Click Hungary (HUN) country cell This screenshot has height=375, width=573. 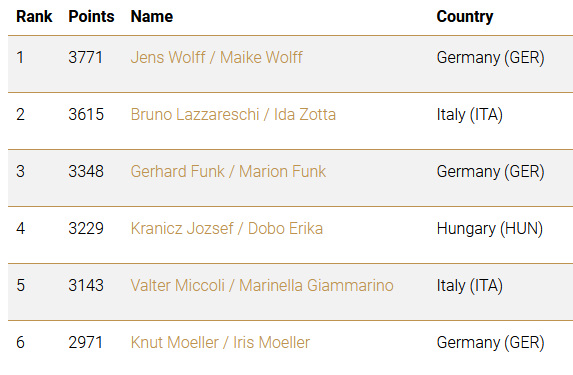click(x=490, y=229)
